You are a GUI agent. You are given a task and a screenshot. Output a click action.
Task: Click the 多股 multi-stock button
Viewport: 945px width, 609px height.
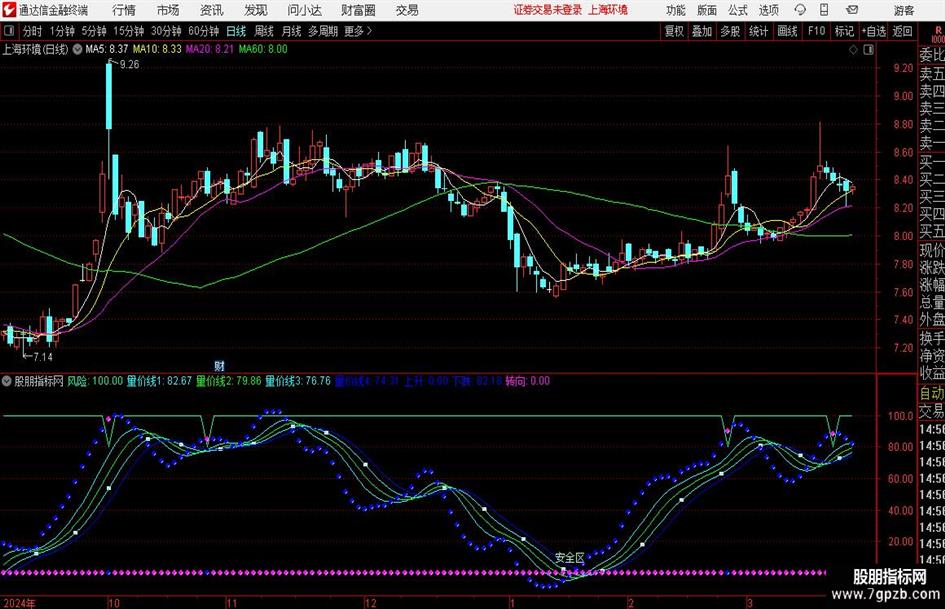click(x=730, y=31)
